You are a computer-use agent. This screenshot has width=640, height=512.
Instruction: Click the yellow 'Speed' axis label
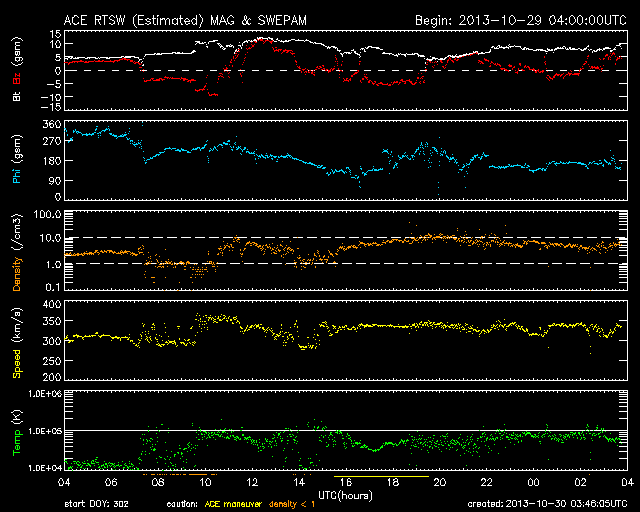(x=17, y=364)
